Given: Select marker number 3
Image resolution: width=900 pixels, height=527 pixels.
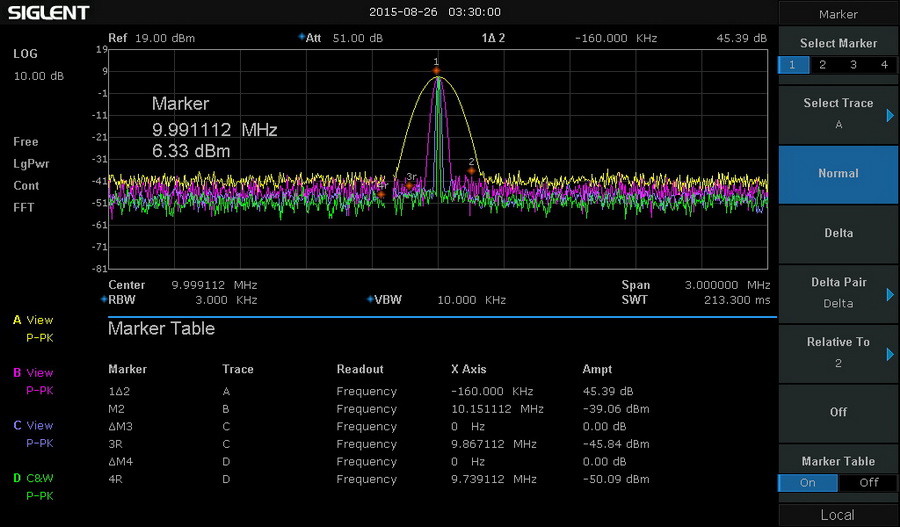Looking at the screenshot, I should [x=853, y=65].
